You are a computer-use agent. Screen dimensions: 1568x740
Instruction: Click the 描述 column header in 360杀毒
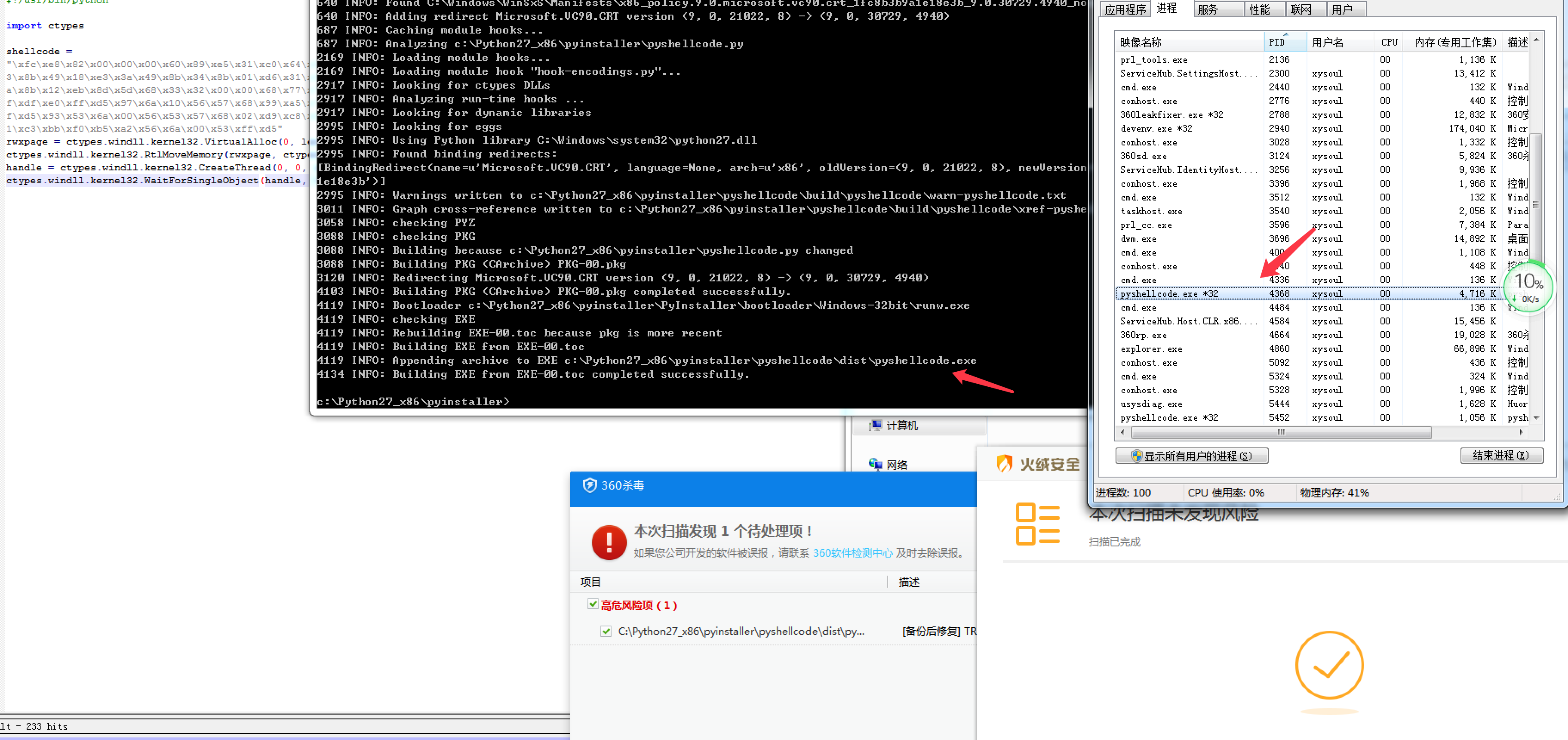pos(909,582)
